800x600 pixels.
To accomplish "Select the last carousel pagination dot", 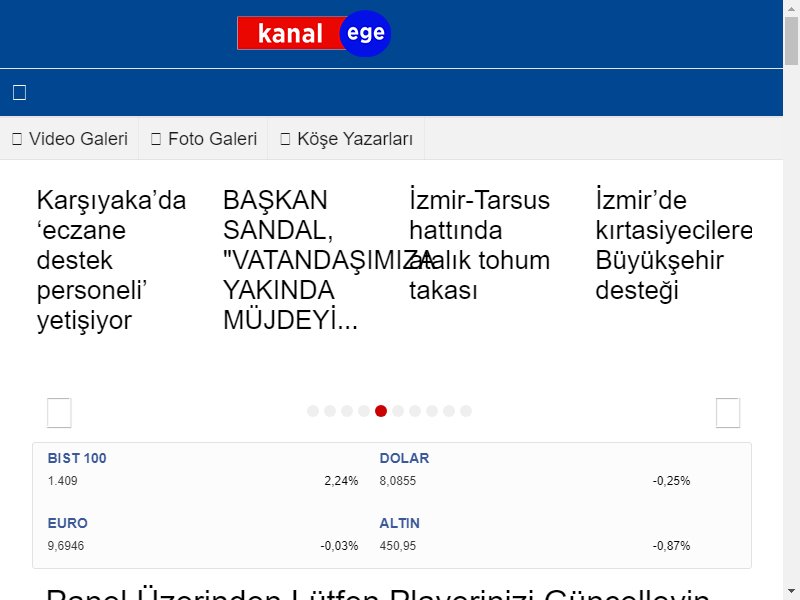I will coord(466,411).
